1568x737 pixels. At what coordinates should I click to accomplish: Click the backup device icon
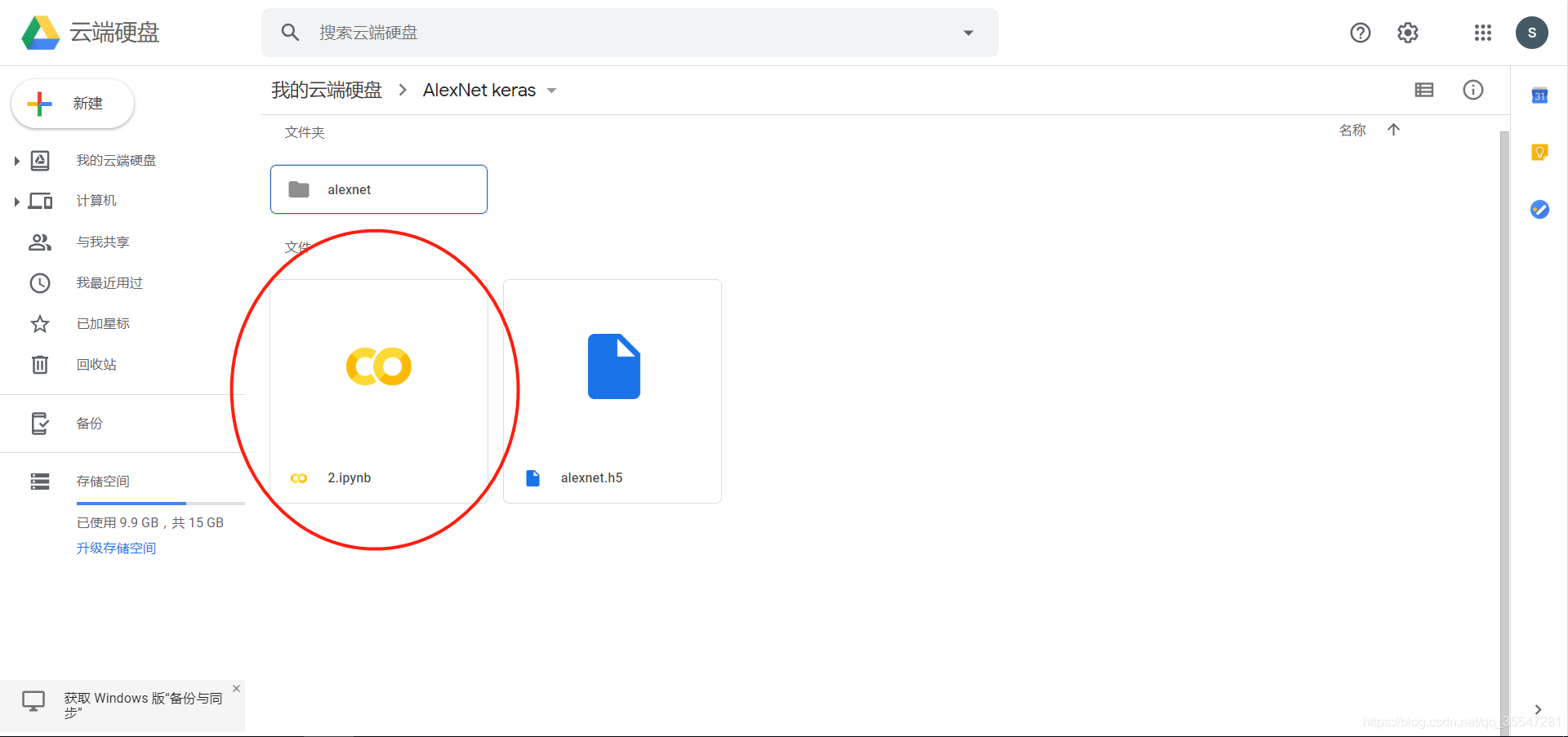pyautogui.click(x=40, y=423)
